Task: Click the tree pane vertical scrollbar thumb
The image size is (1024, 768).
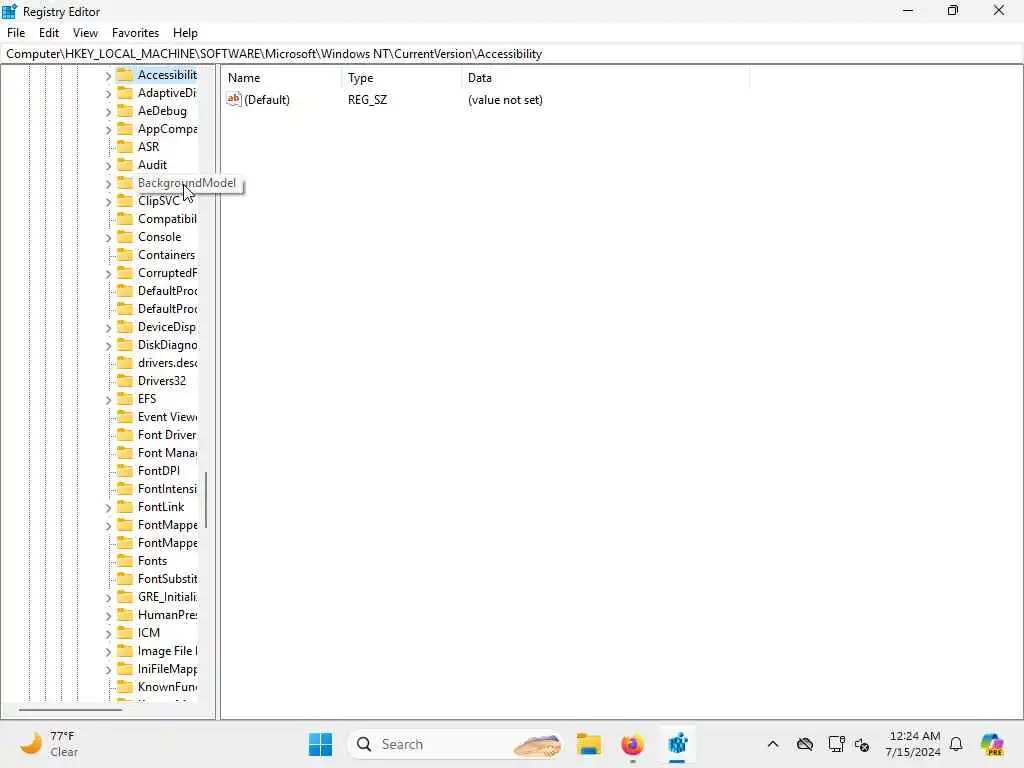Action: click(206, 500)
